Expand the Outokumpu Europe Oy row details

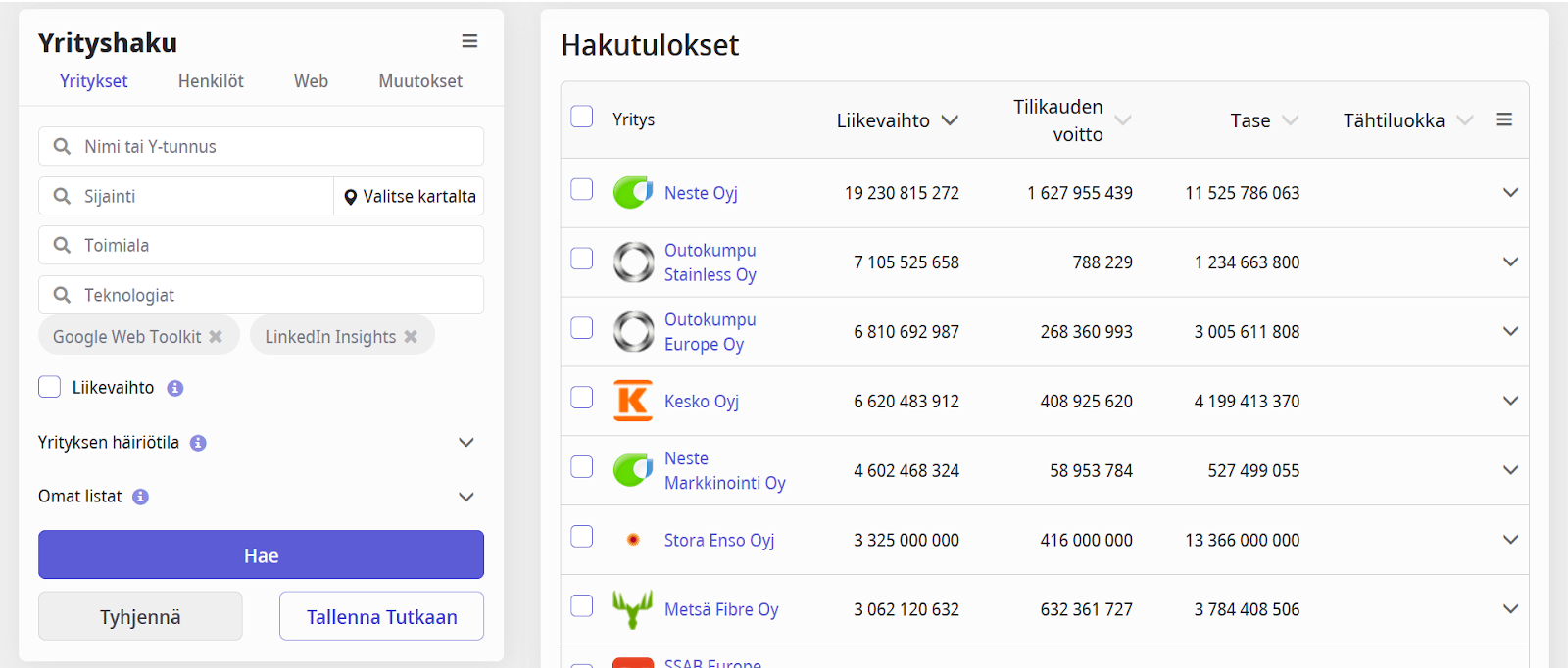pos(1510,332)
